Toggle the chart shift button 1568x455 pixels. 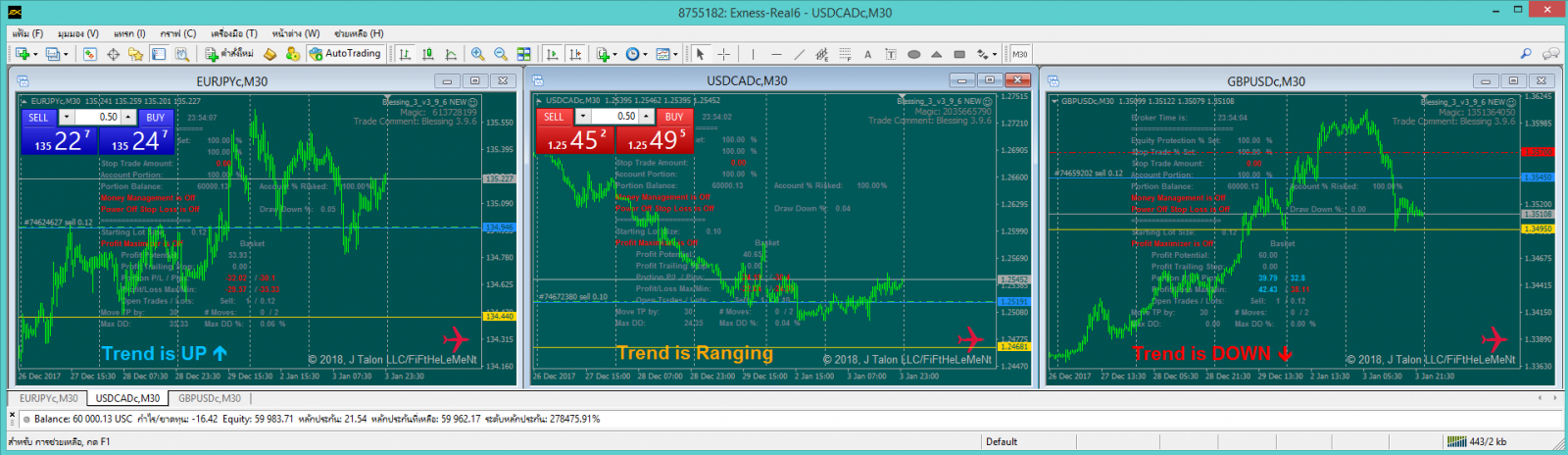[x=575, y=54]
